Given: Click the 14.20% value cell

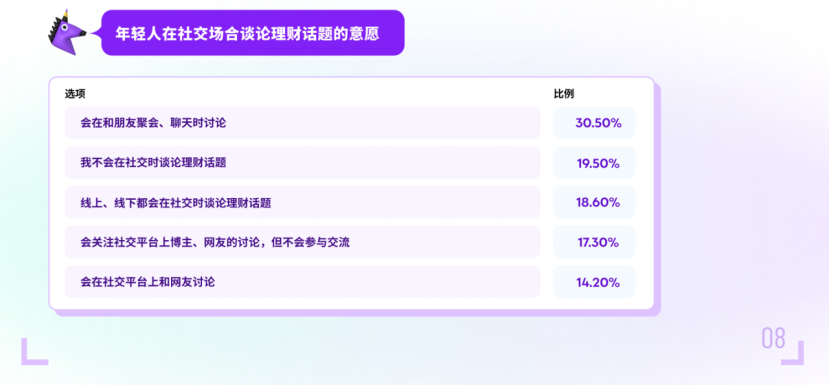Looking at the screenshot, I should 594,282.
